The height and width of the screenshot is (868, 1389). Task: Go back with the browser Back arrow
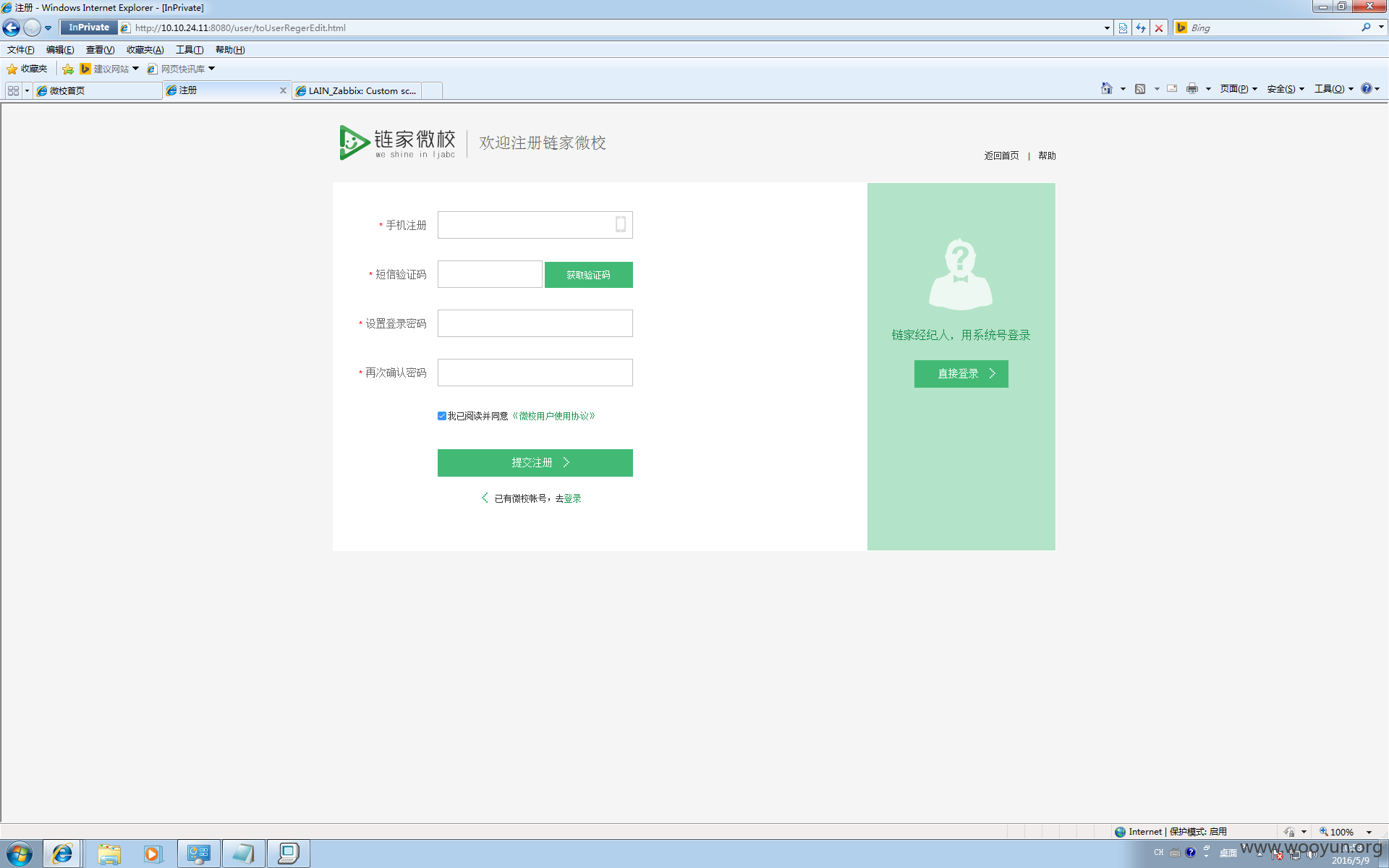click(12, 27)
